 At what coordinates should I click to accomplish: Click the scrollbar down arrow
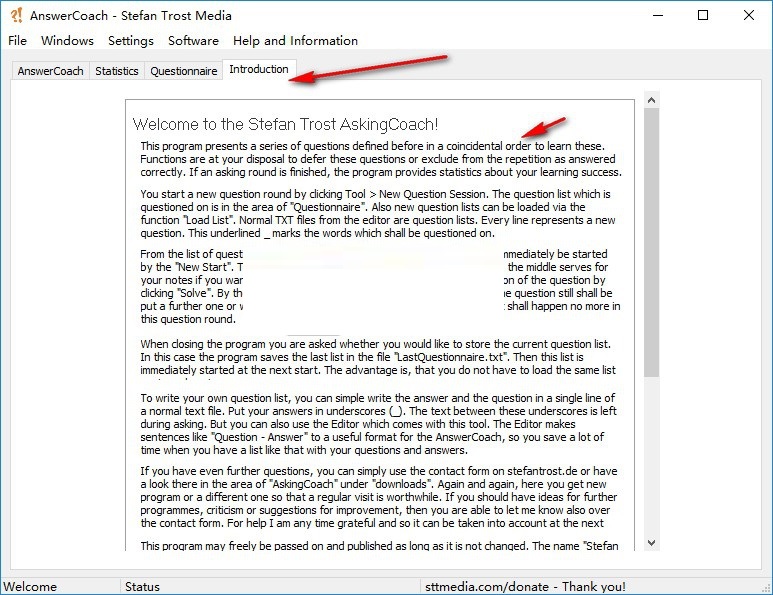pos(651,543)
